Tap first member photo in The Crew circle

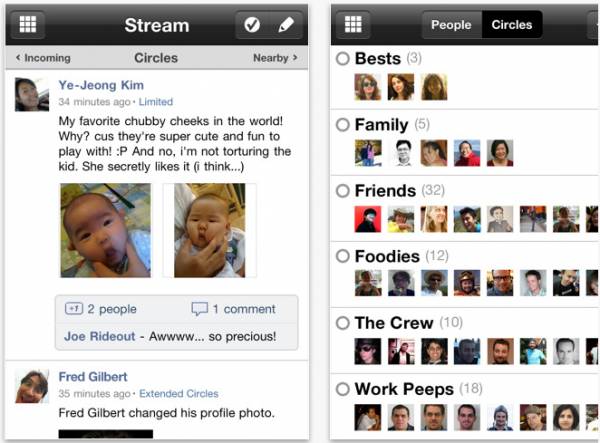tap(368, 351)
